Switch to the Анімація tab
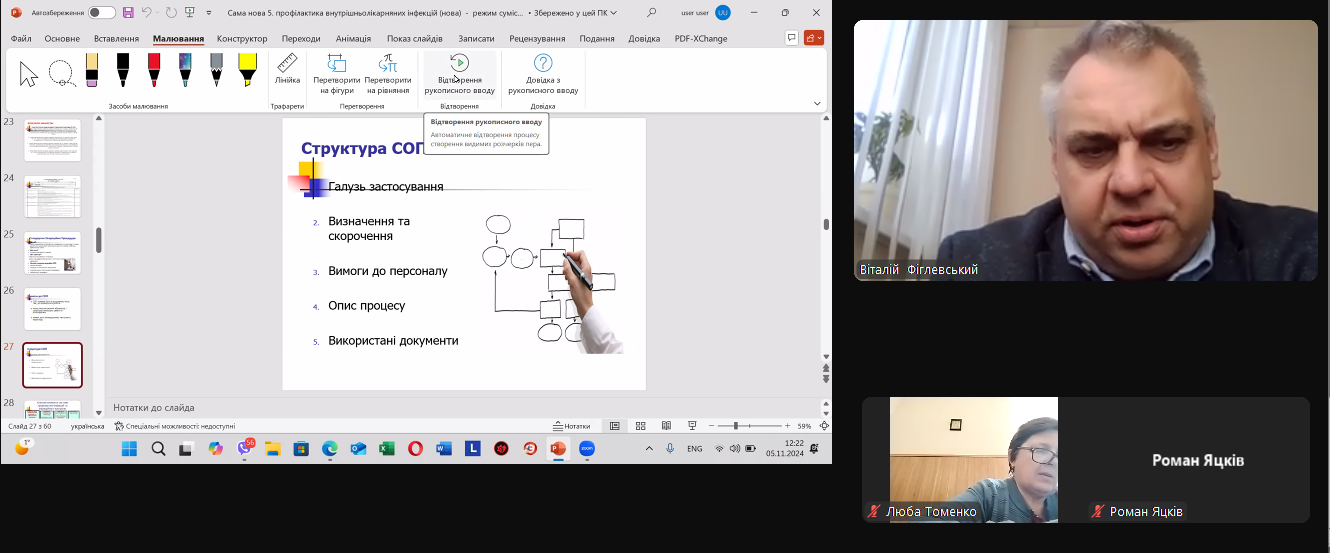This screenshot has width=1330, height=553. [353, 38]
